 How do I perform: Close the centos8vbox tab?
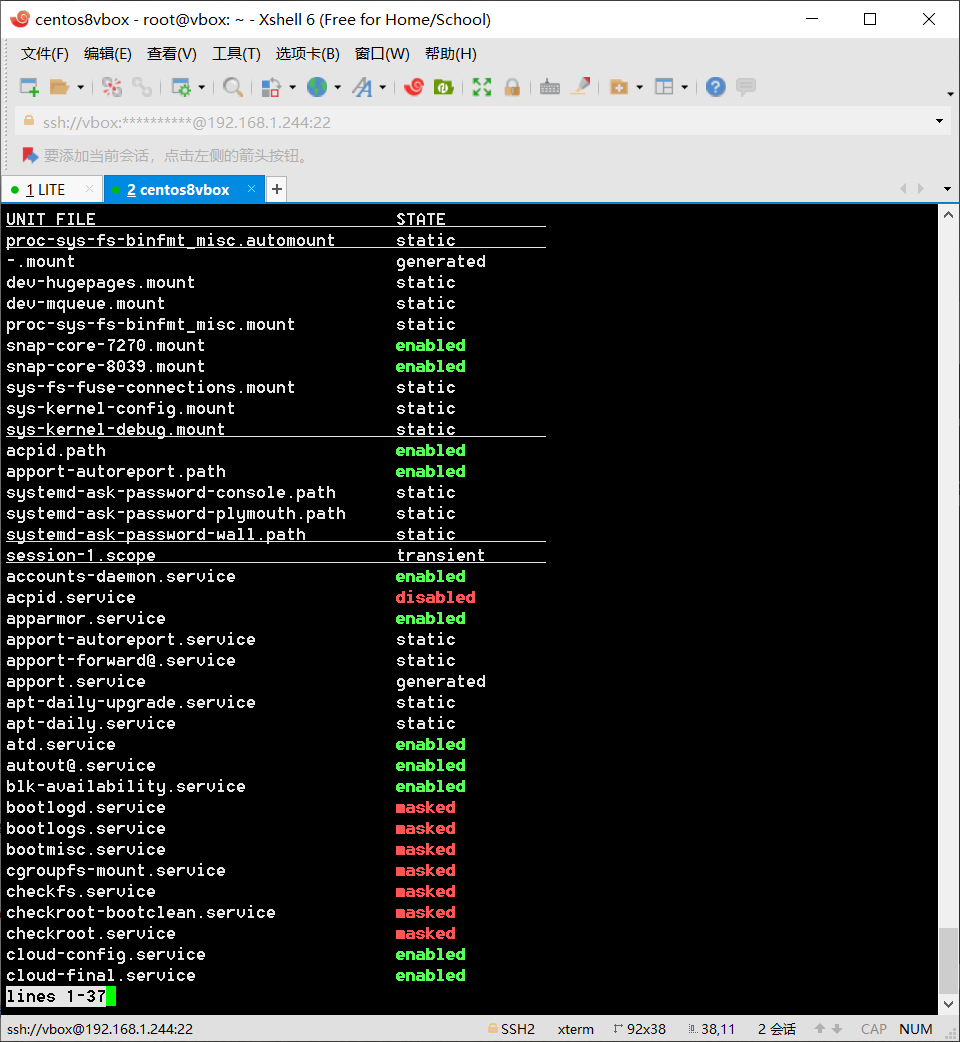tap(251, 189)
